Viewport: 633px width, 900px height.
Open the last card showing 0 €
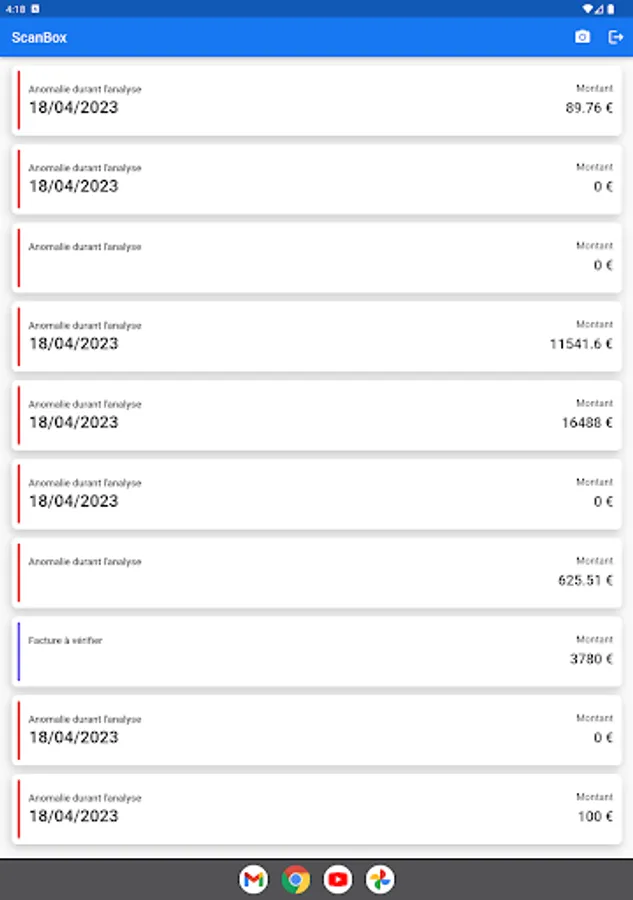tap(316, 730)
